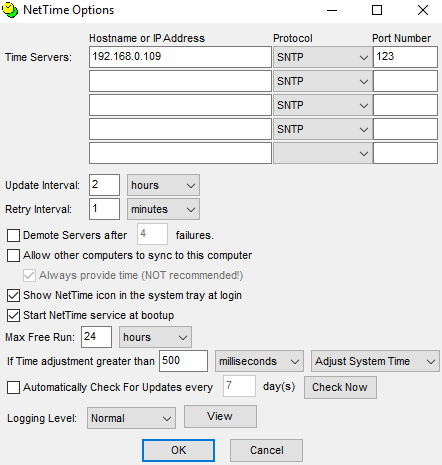Click the Port Number field showing 123
This screenshot has height=465, width=442.
pos(405,57)
